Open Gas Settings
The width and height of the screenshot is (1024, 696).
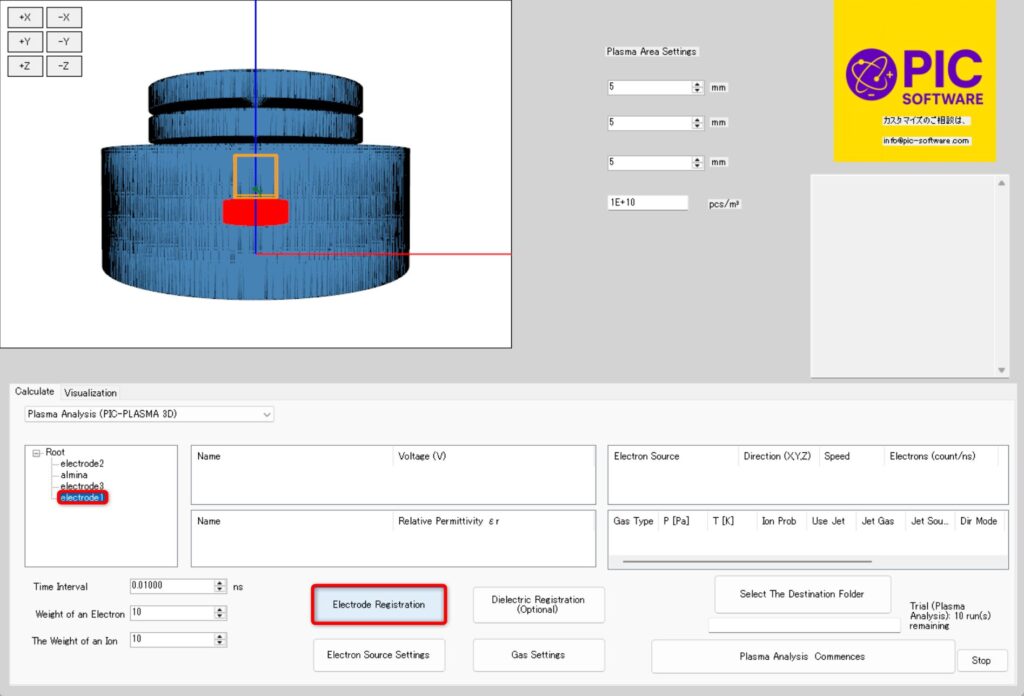tap(539, 655)
